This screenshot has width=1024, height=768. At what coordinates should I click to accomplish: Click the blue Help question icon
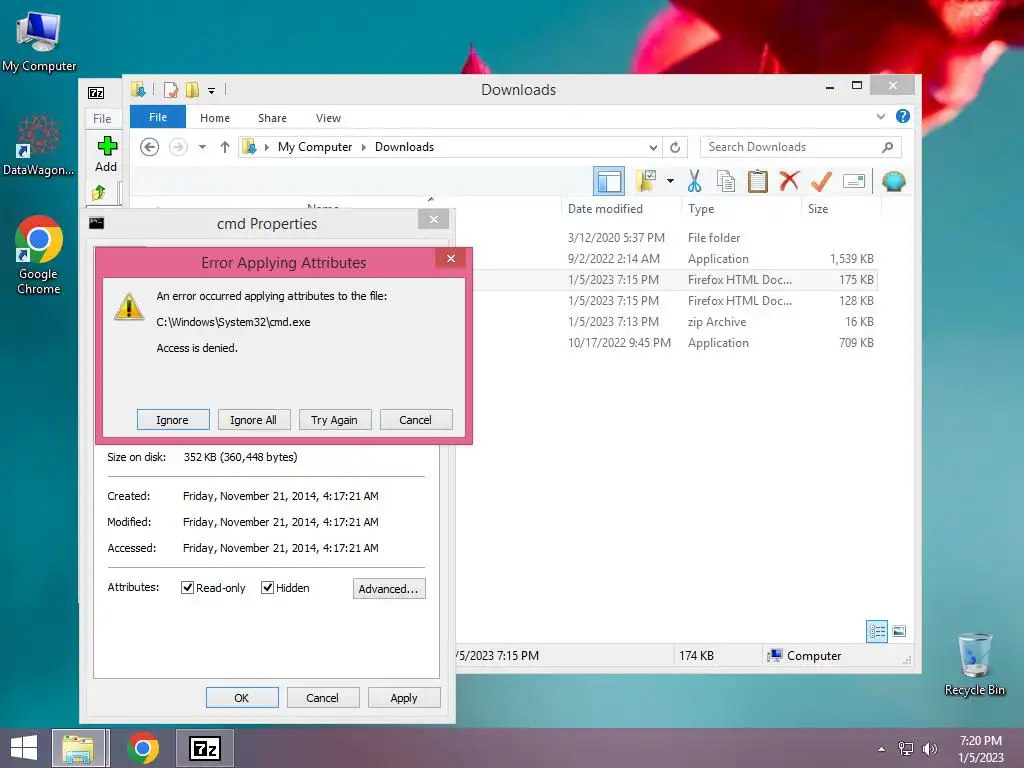click(903, 116)
